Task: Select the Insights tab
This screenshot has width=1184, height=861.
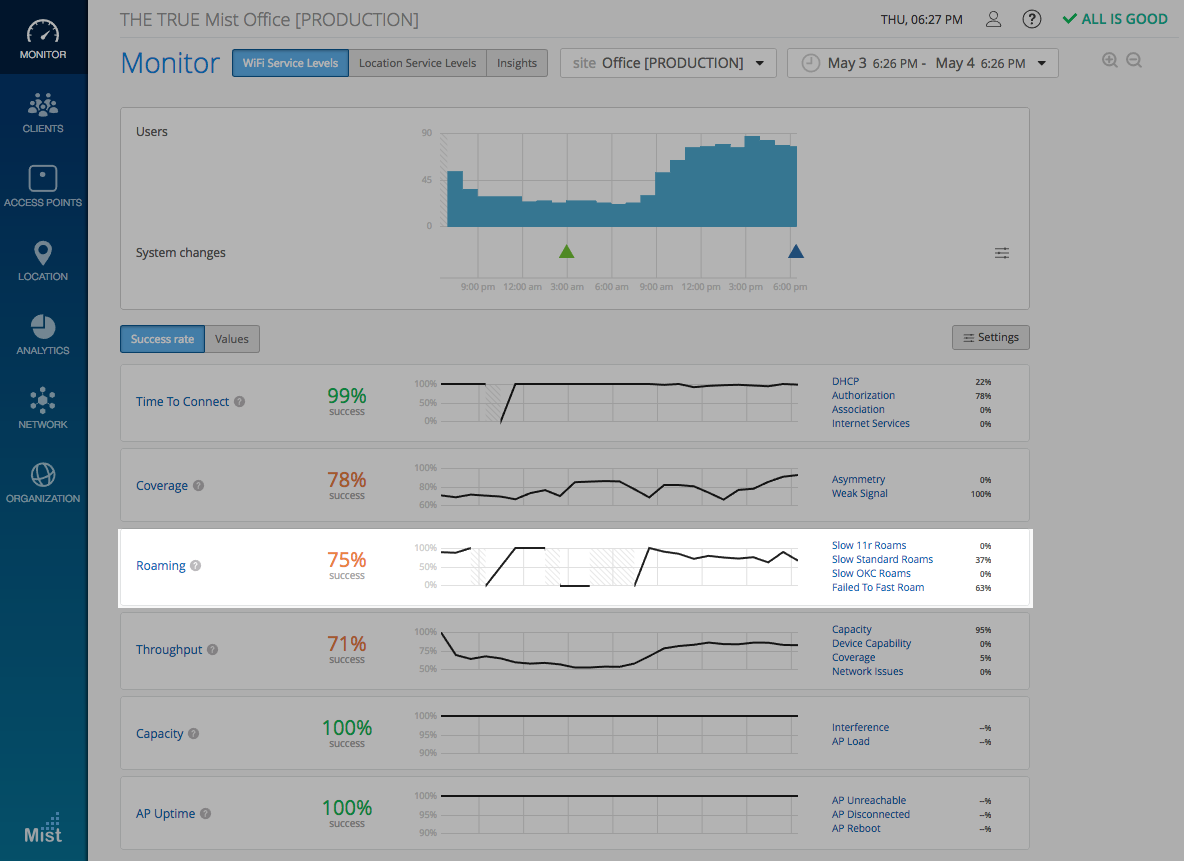Action: click(x=517, y=63)
